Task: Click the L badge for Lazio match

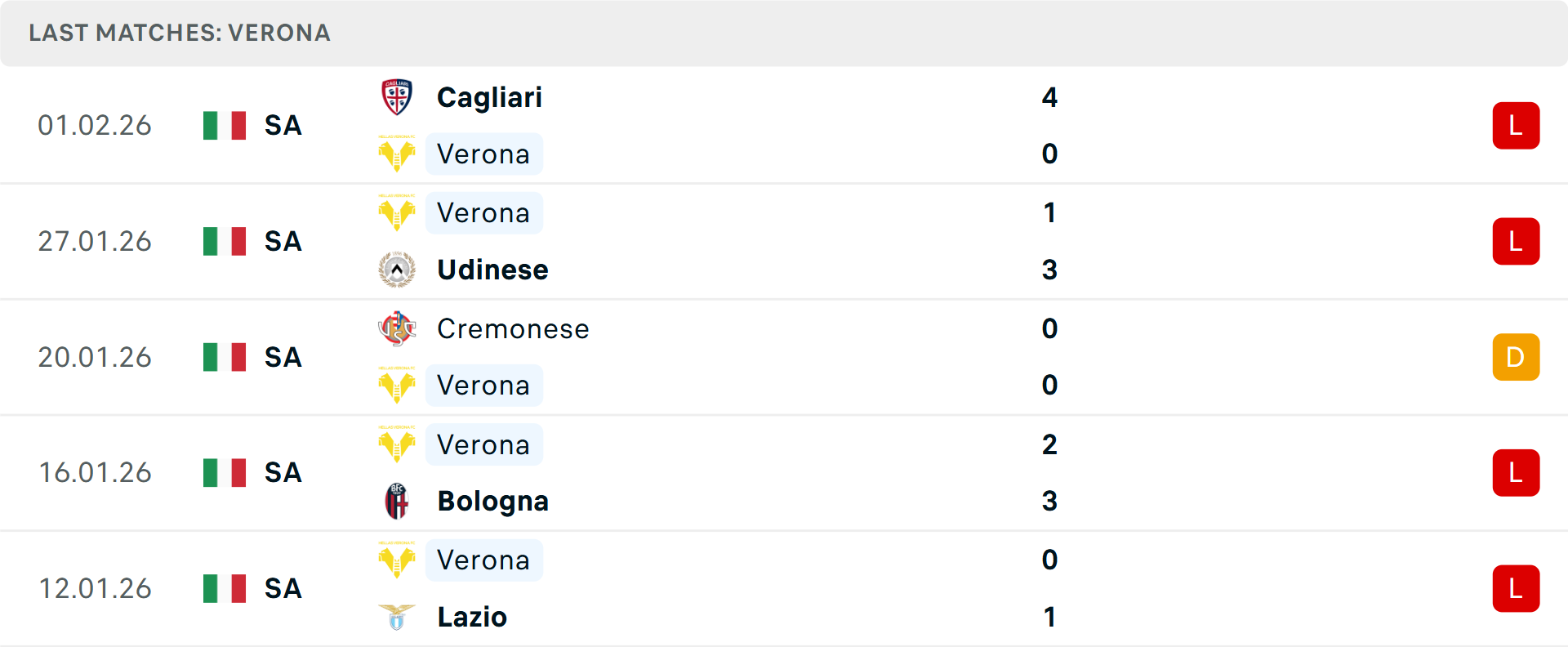Action: 1516,588
